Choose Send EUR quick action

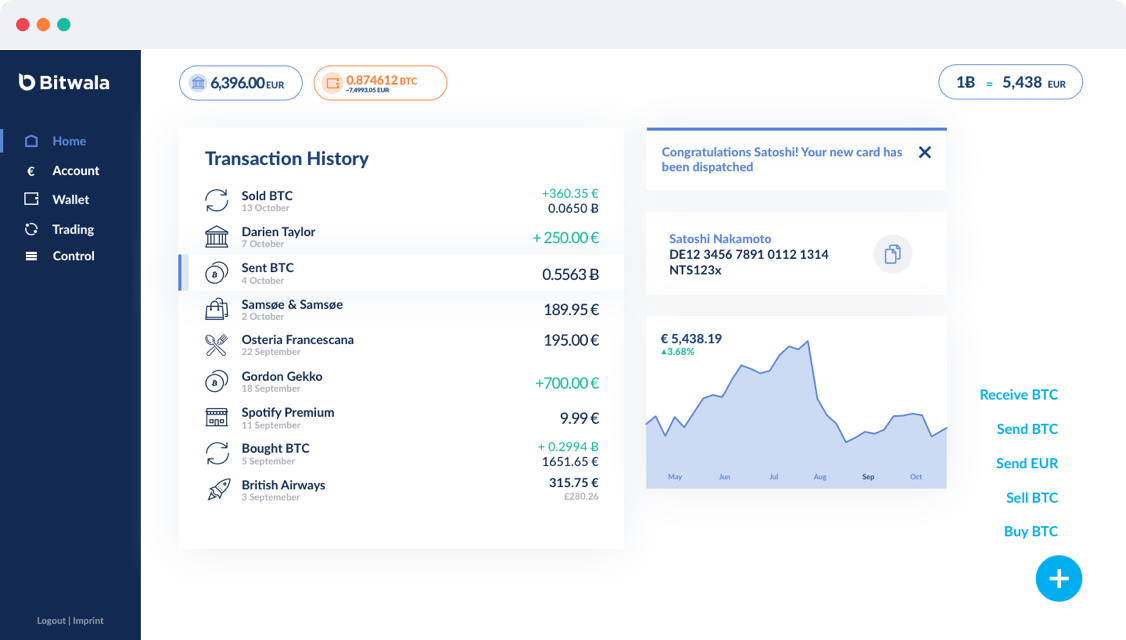click(x=1026, y=463)
